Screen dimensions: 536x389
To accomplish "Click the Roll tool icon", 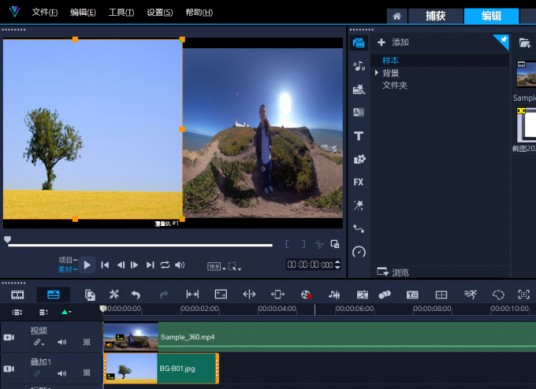I will [x=278, y=294].
